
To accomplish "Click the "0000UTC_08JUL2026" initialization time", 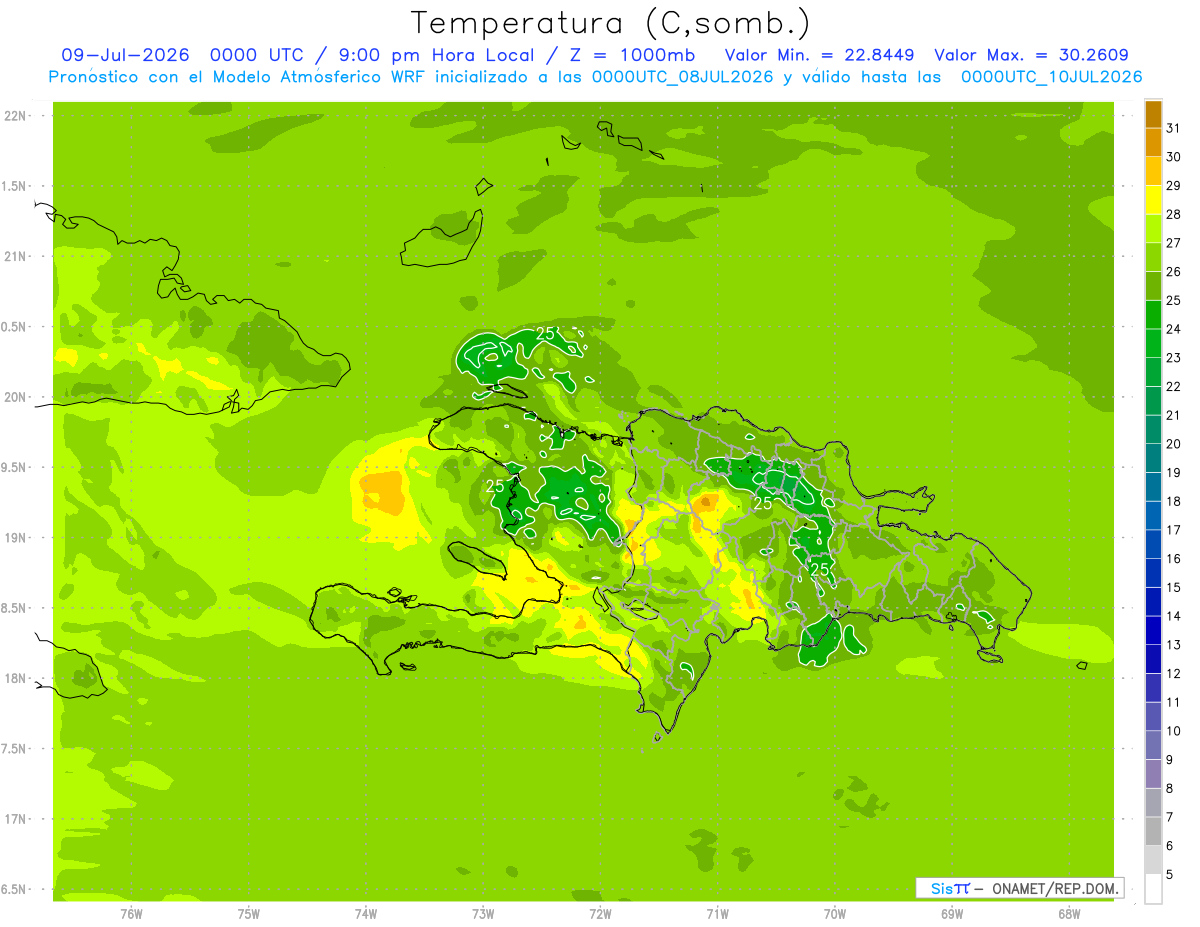I will pos(683,76).
